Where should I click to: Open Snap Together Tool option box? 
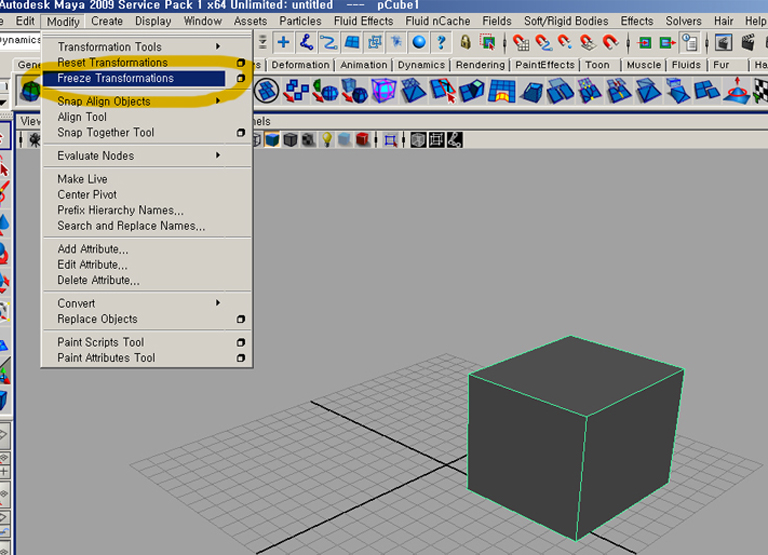(x=240, y=133)
